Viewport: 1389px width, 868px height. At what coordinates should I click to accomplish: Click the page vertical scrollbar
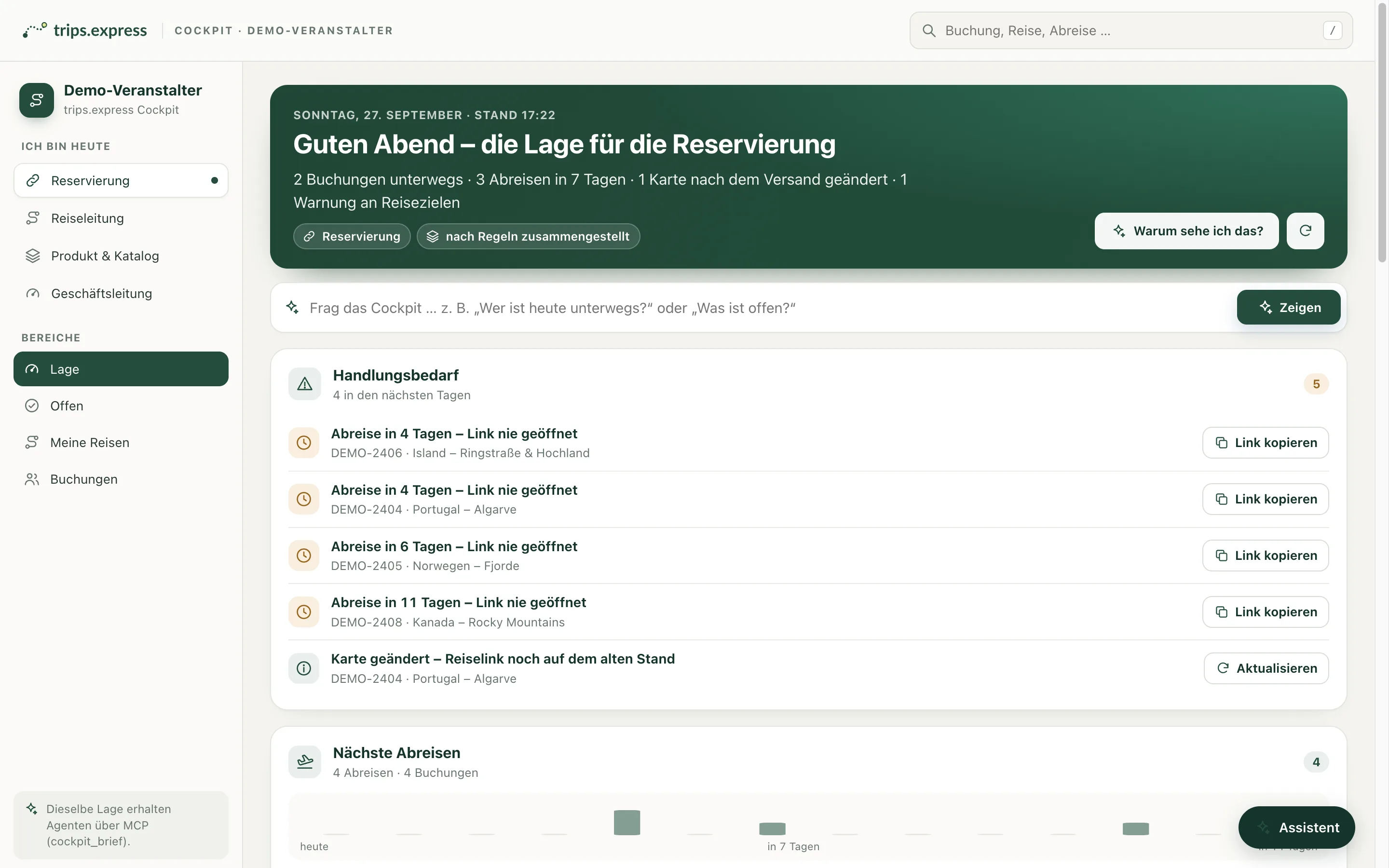(x=1382, y=132)
